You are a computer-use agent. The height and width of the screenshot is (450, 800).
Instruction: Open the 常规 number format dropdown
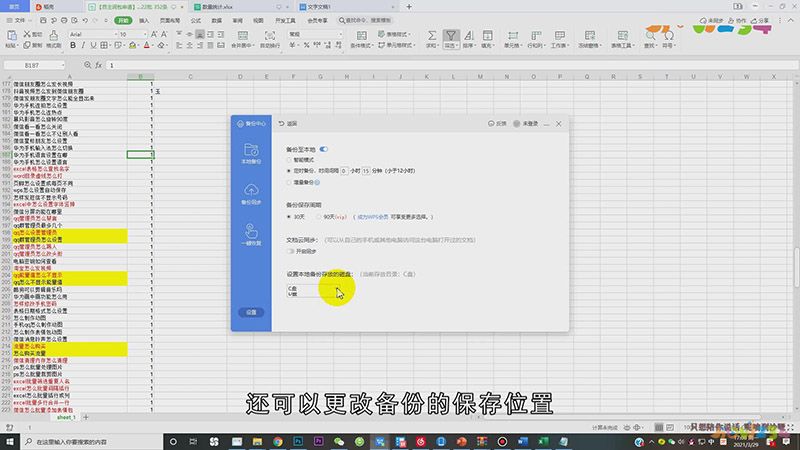pos(340,34)
